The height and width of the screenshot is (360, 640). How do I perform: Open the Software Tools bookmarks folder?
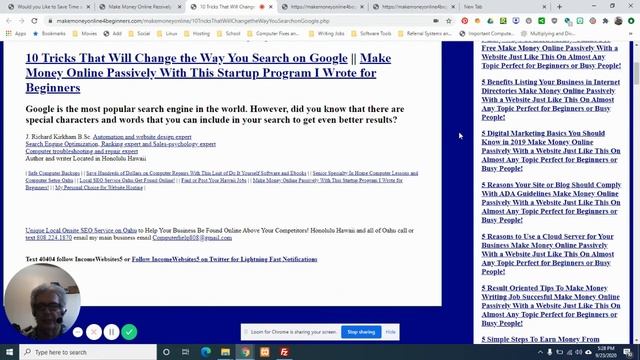point(371,34)
